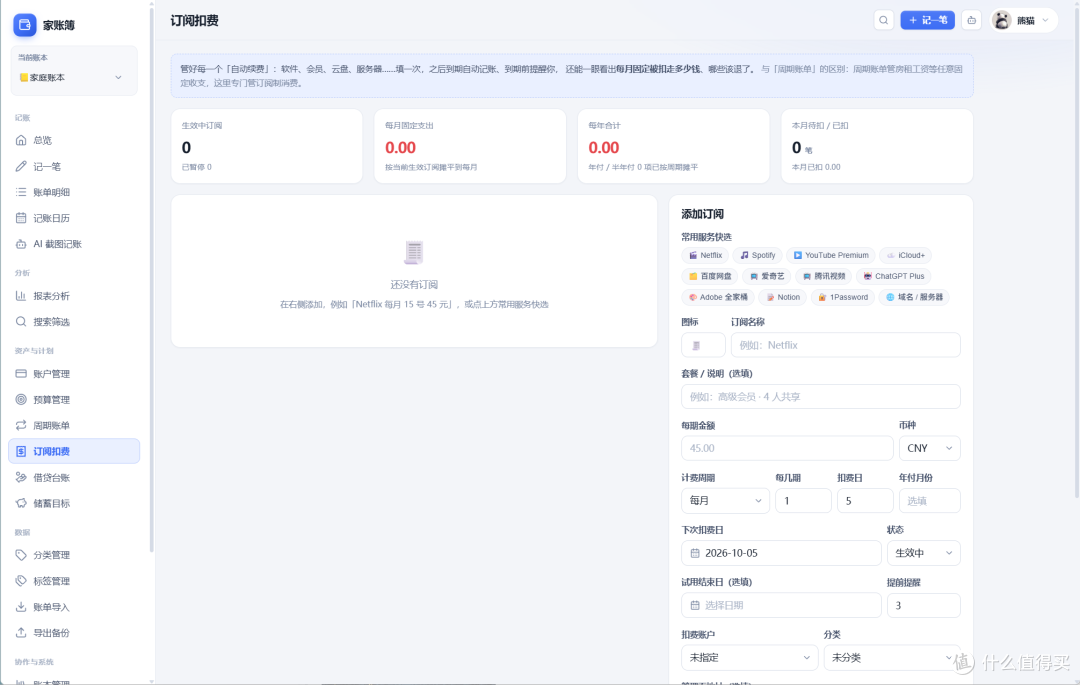Viewport: 1080px width, 685px height.
Task: Click the 标签管理 tag icon
Action: click(21, 581)
